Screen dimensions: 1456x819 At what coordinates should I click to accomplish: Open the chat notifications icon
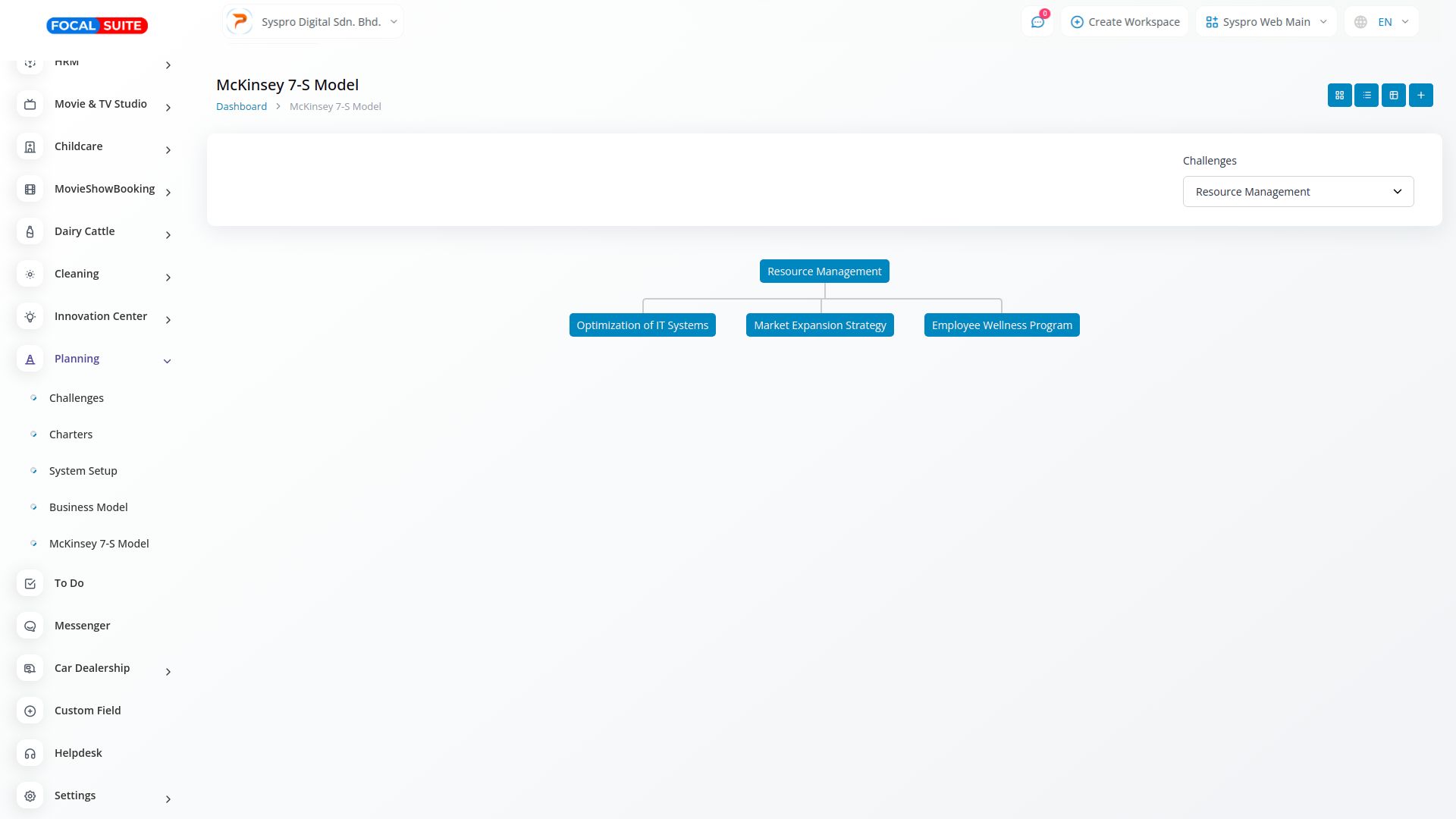pyautogui.click(x=1037, y=22)
